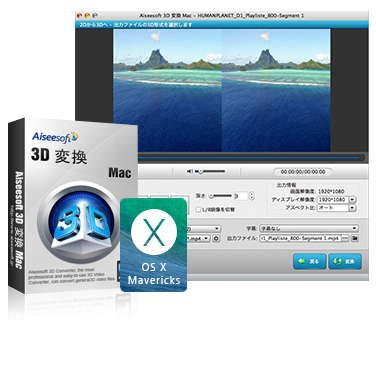This screenshot has width=376, height=365.
Task: Click the profile settings gear icon
Action: (x=216, y=238)
